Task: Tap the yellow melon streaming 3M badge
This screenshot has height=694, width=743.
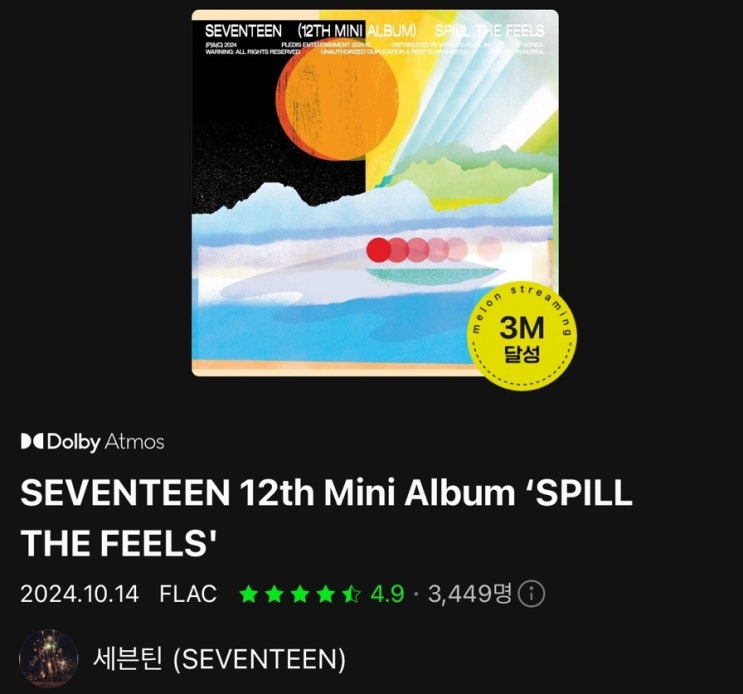Action: pyautogui.click(x=522, y=337)
